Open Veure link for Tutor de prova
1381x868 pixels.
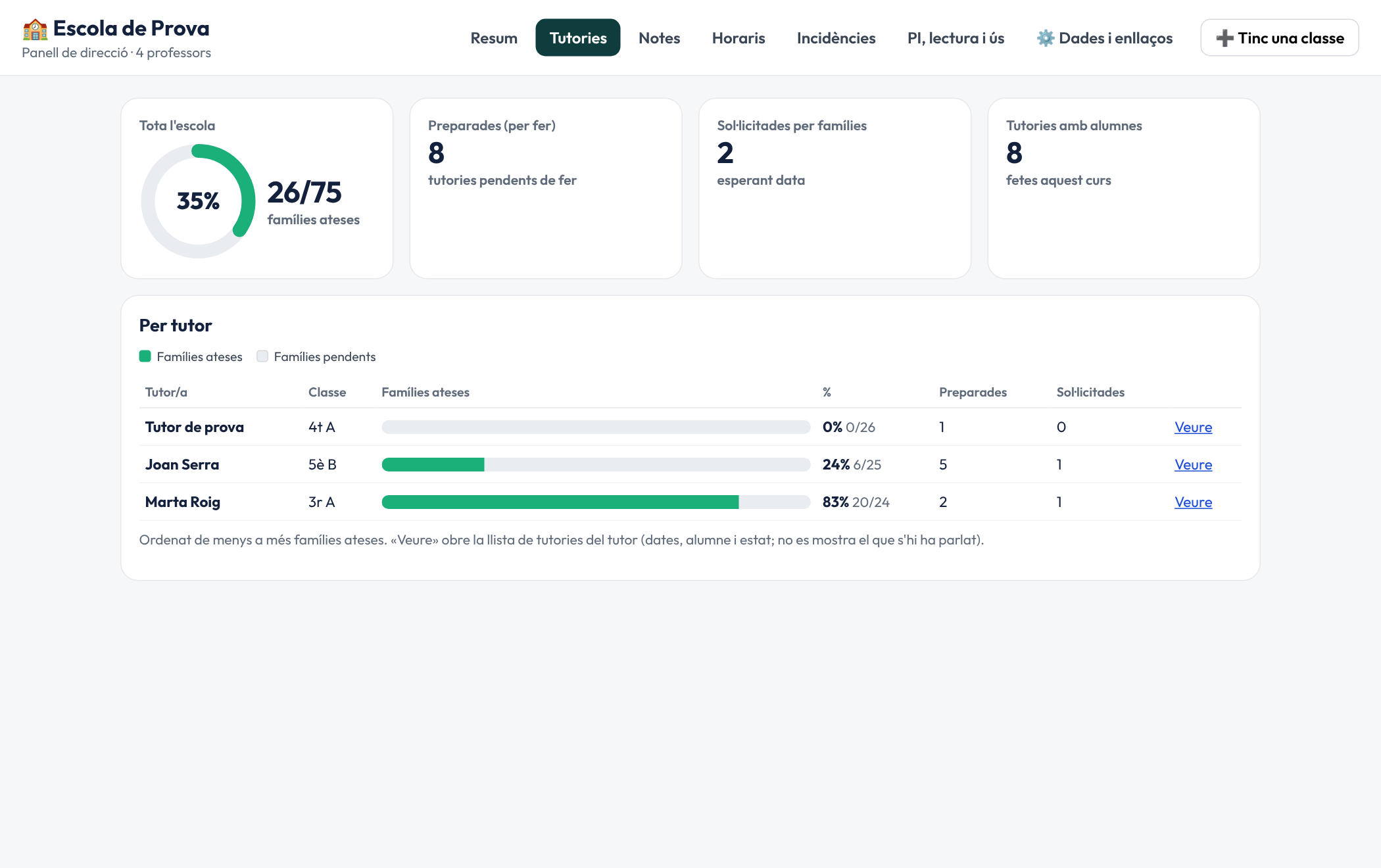(1193, 427)
